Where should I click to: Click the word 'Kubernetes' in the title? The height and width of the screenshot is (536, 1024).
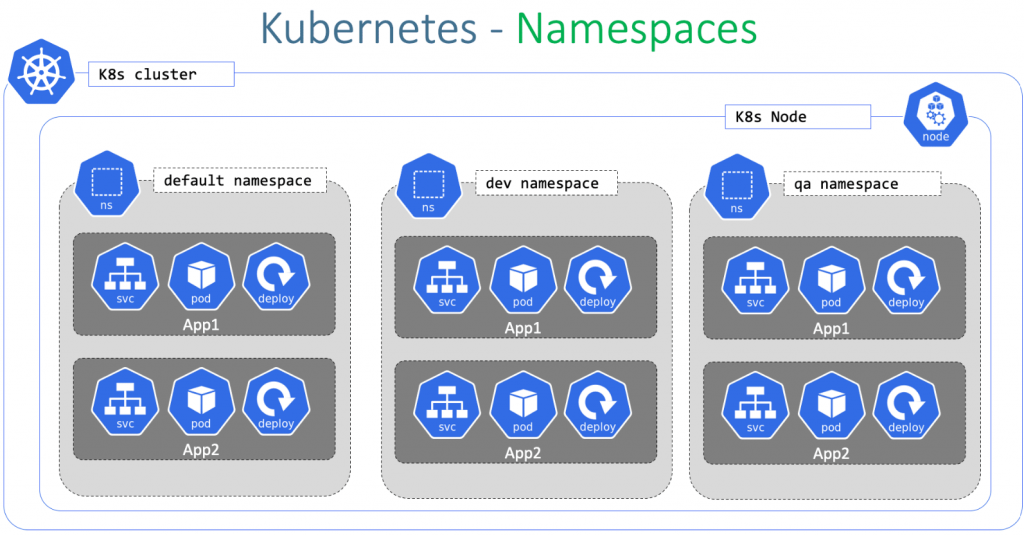pos(369,28)
